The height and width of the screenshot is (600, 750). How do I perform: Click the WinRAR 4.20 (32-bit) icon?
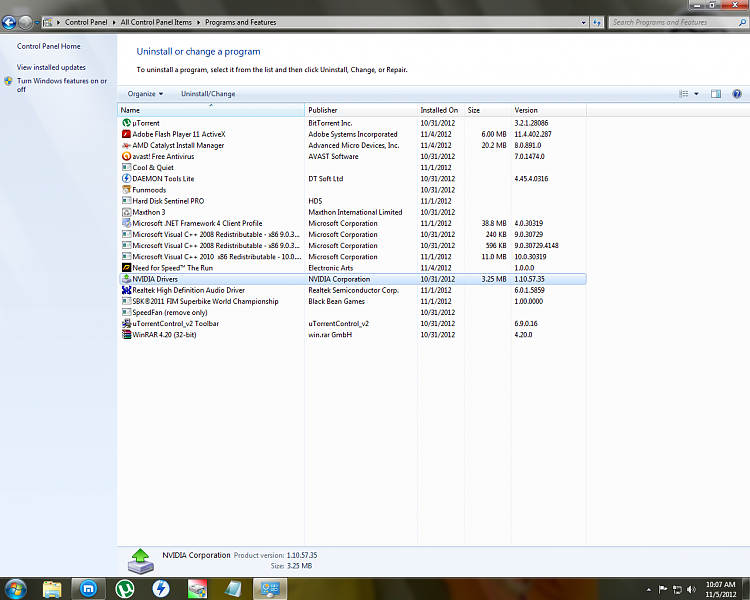[x=126, y=334]
